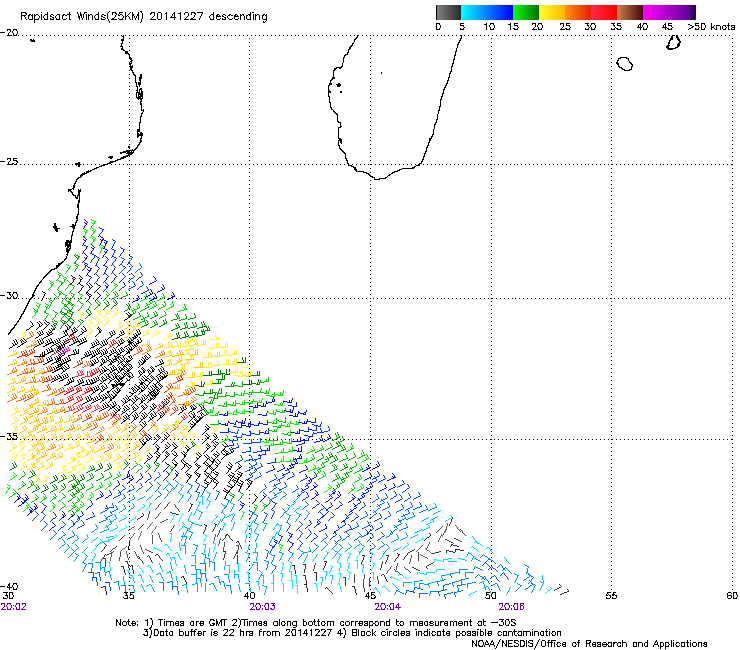Click note 3 'Data buffer is 22 hrs' text

point(207,633)
